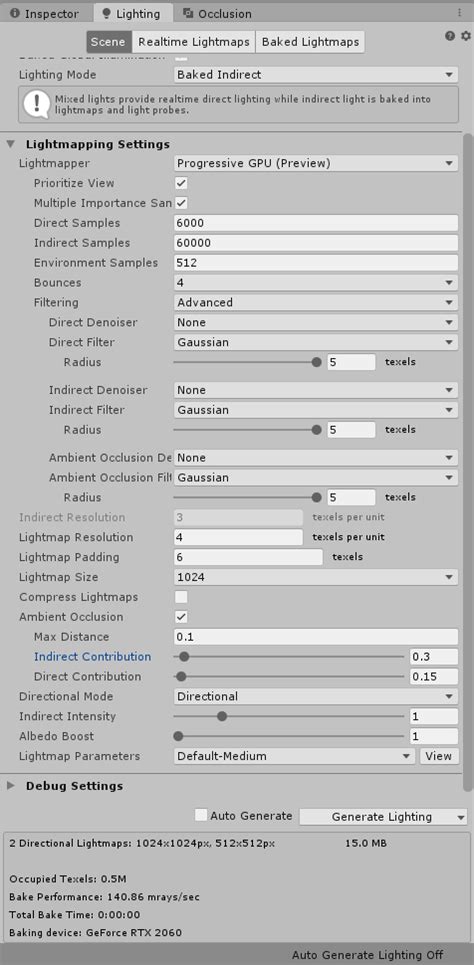
Task: Click the Indirect Contribution label
Action: (92, 657)
